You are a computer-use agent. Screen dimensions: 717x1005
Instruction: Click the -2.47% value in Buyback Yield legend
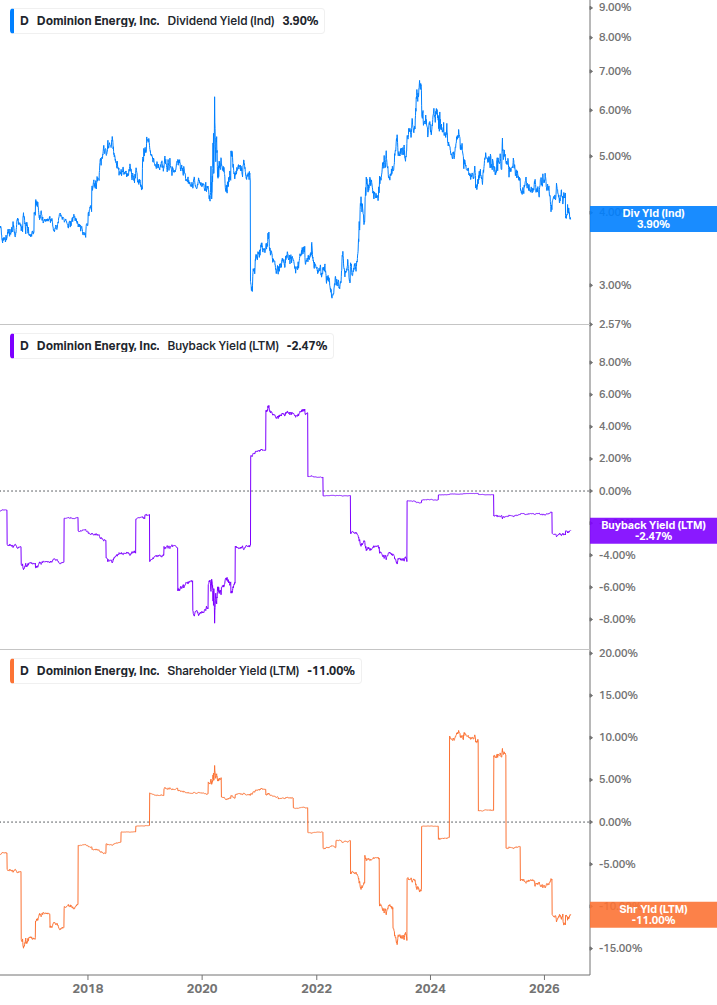click(307, 346)
